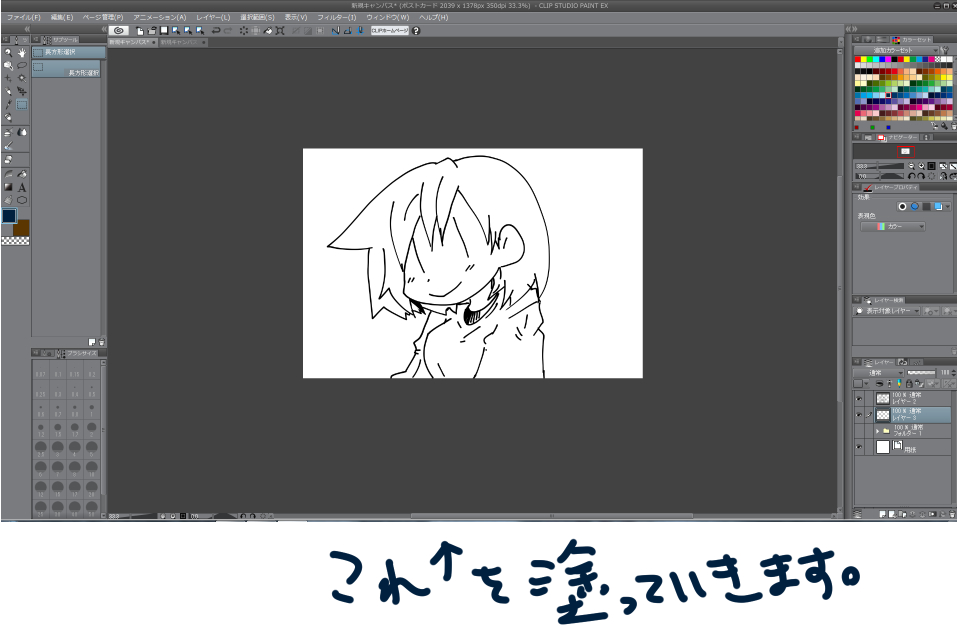Open the ファイル(F) menu
960x637 pixels.
tap(23, 17)
